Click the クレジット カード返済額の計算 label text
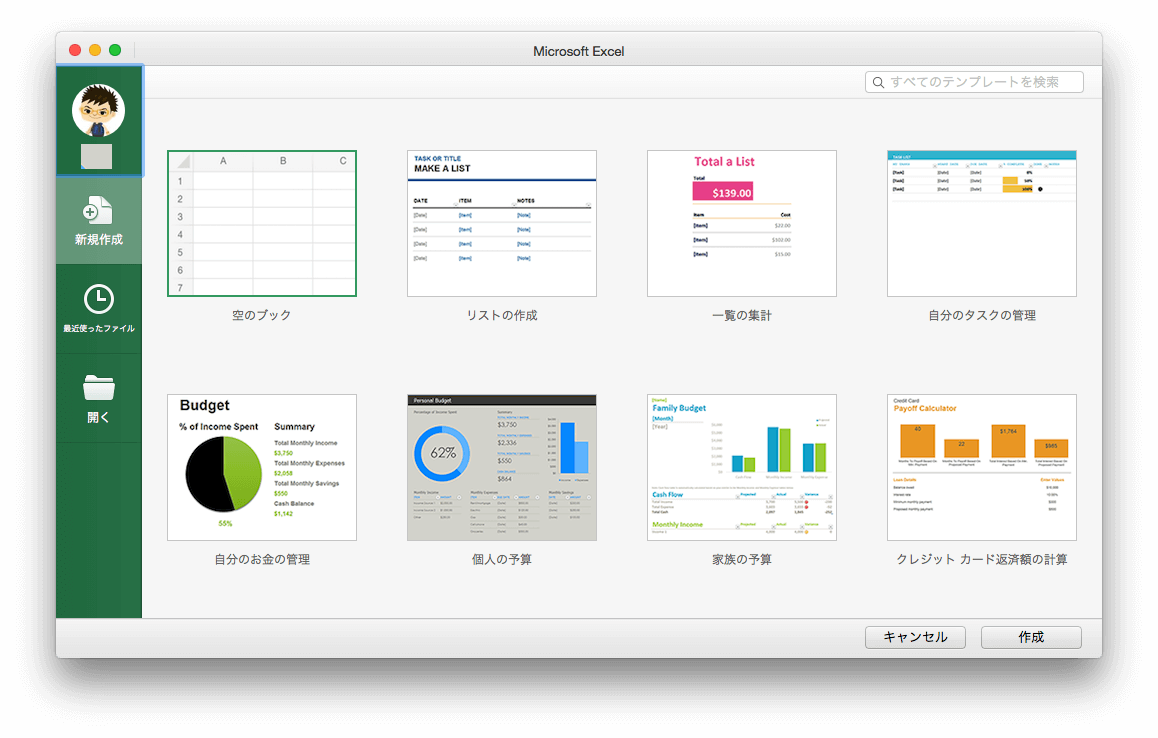 981,559
